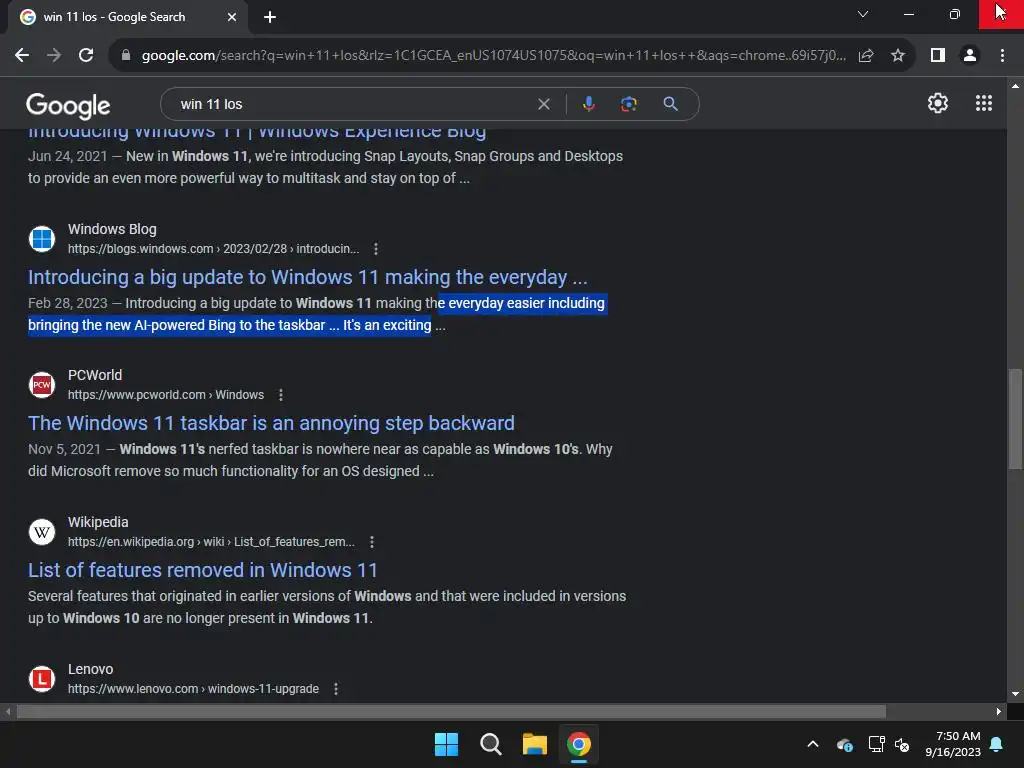
Task: Open Chrome side panel
Action: point(938,56)
